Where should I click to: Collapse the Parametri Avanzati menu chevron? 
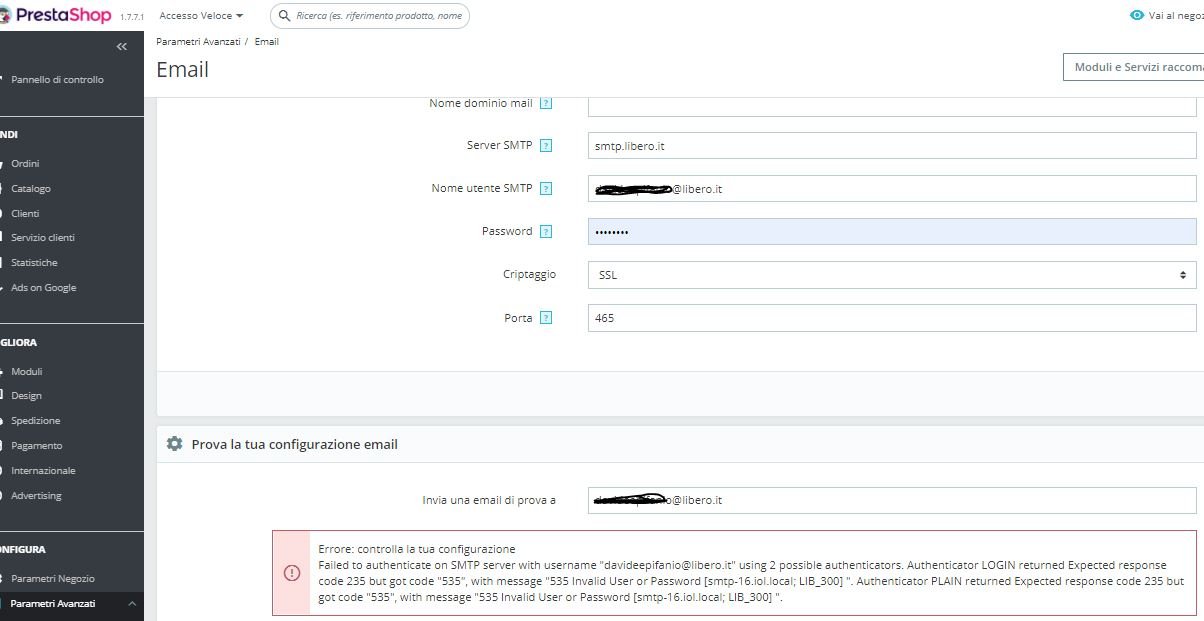click(x=132, y=603)
